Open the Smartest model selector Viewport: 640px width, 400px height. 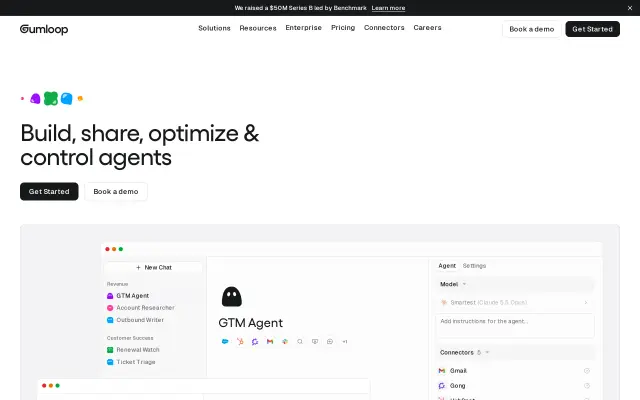tap(515, 302)
